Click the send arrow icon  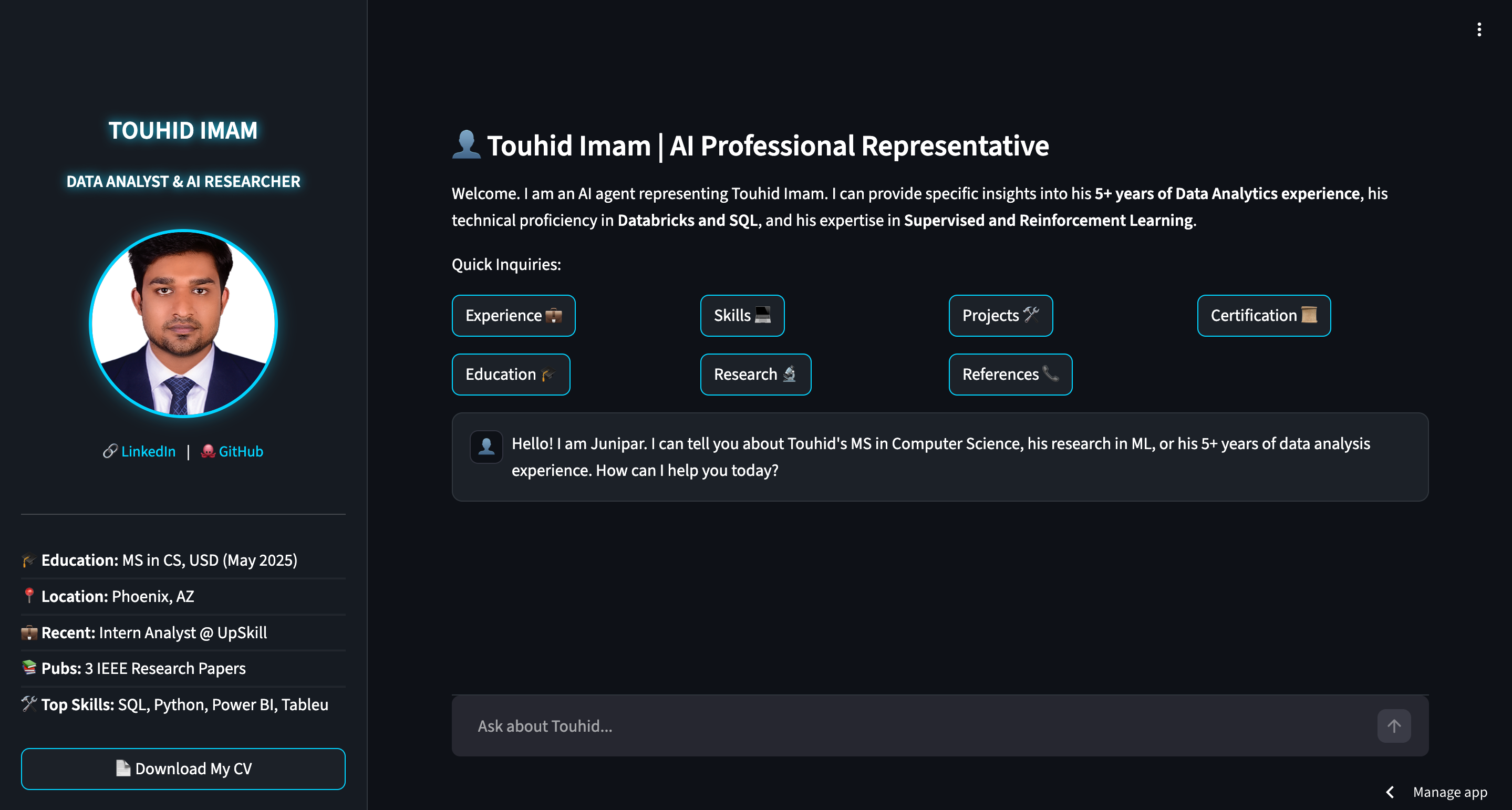pyautogui.click(x=1393, y=726)
